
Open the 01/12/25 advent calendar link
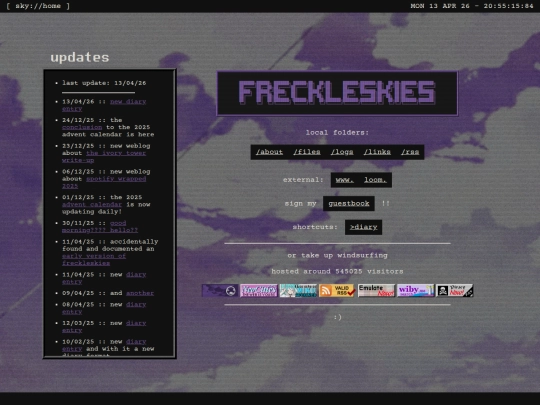coord(92,204)
